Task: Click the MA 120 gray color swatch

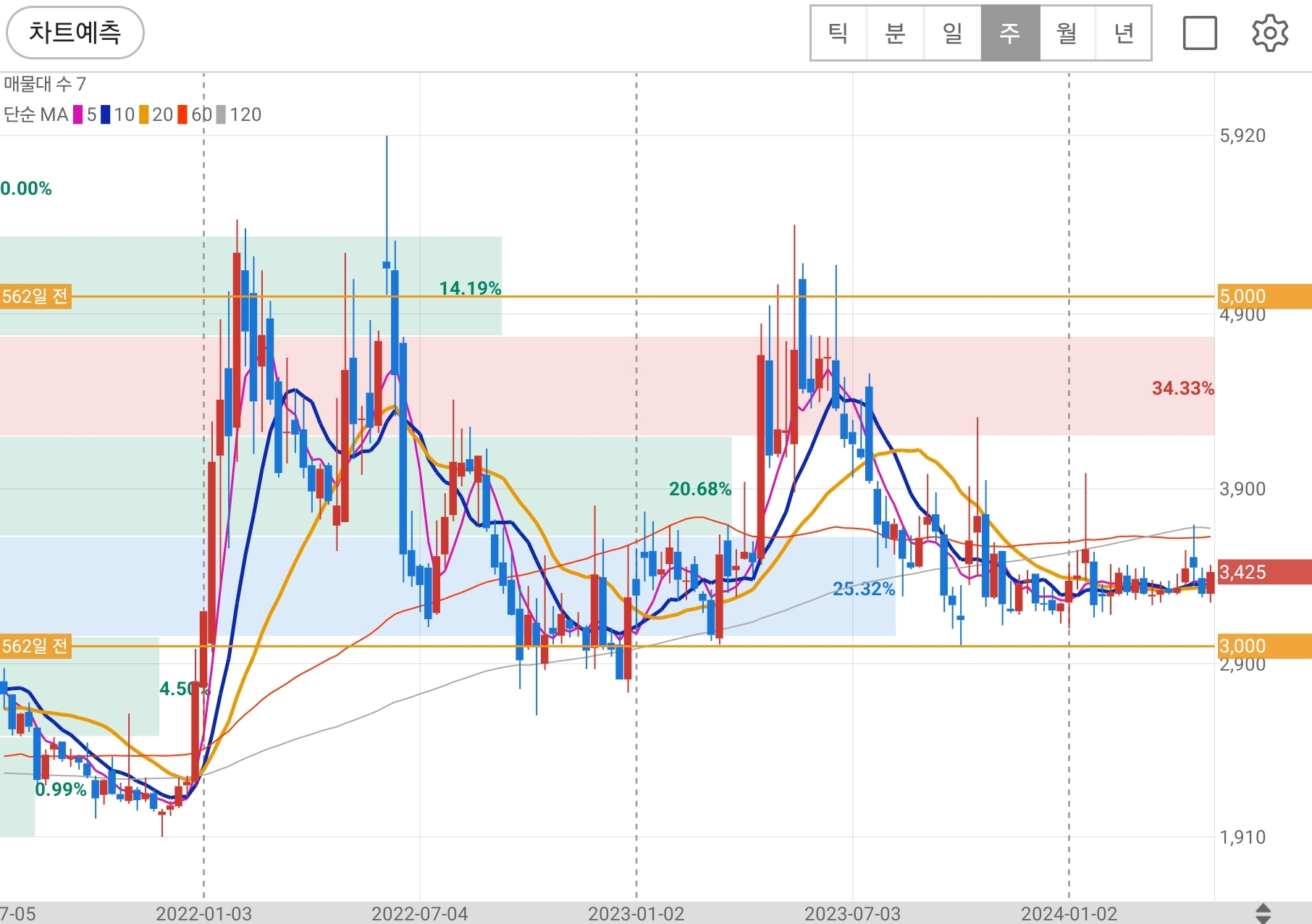Action: 221,114
